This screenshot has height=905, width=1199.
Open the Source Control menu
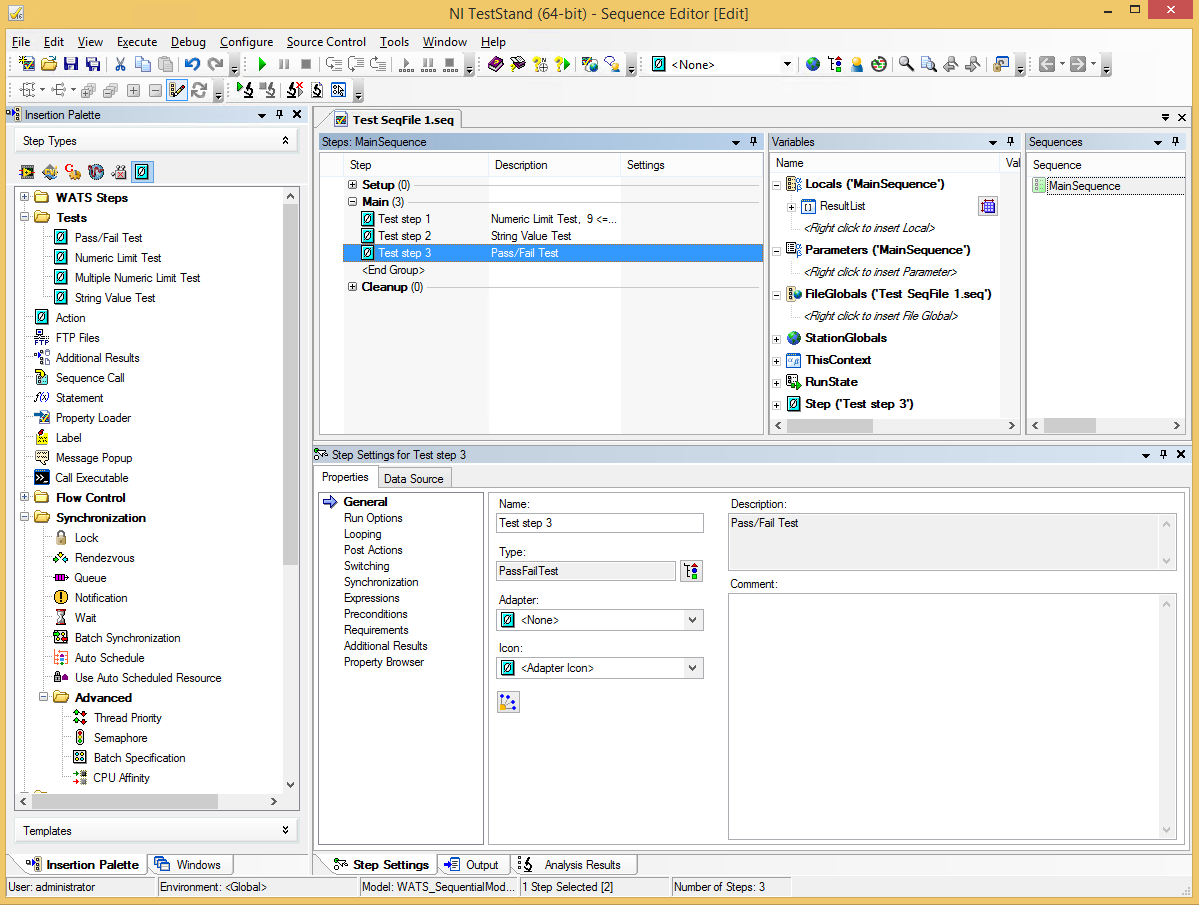pyautogui.click(x=327, y=42)
